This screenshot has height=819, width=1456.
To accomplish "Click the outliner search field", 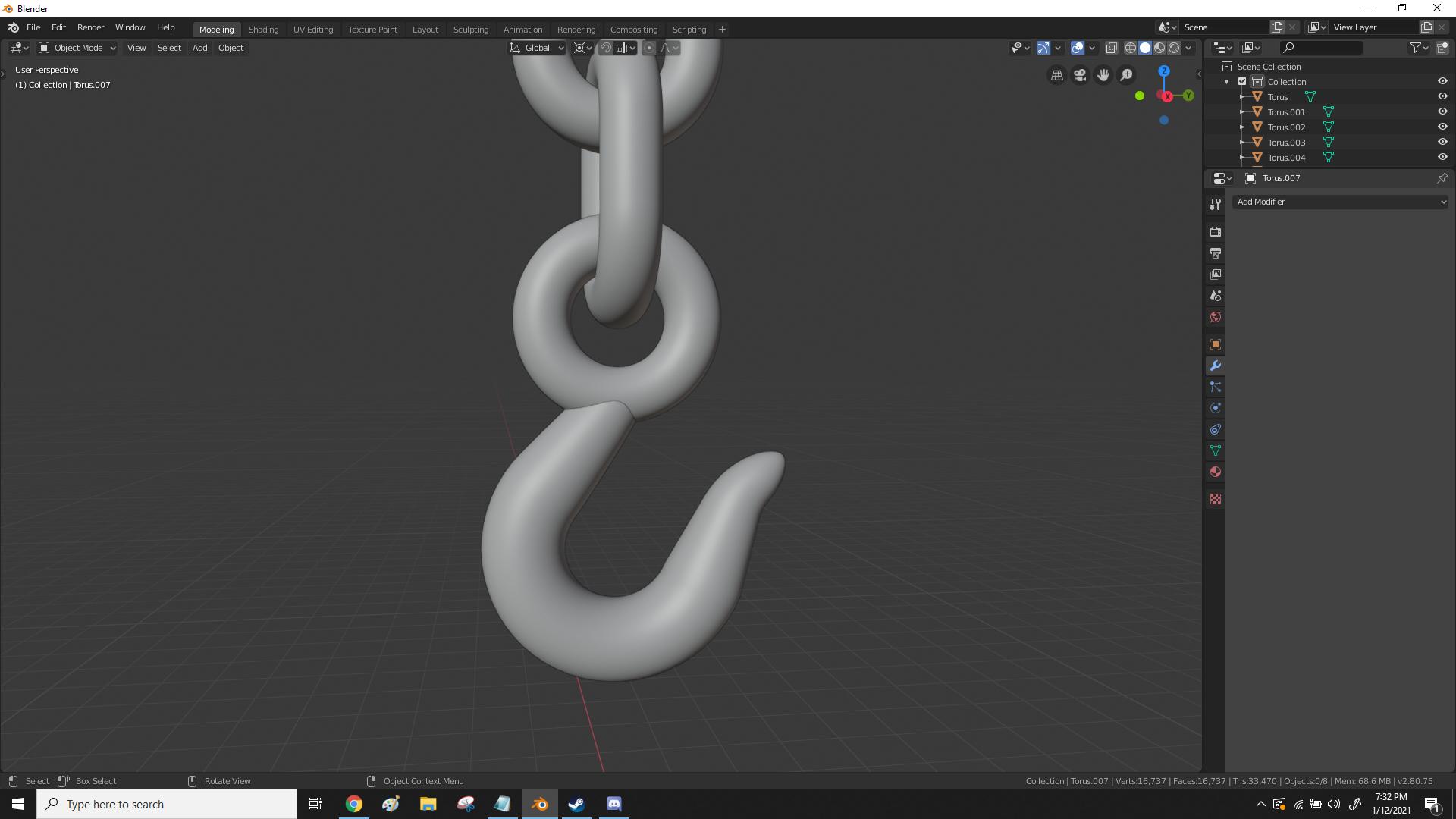I will [1320, 48].
